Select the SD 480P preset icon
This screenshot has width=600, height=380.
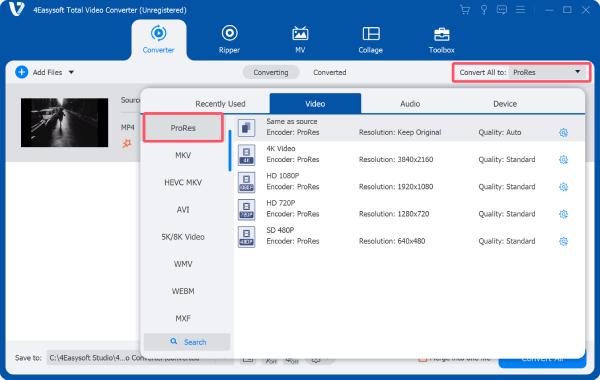[x=246, y=236]
